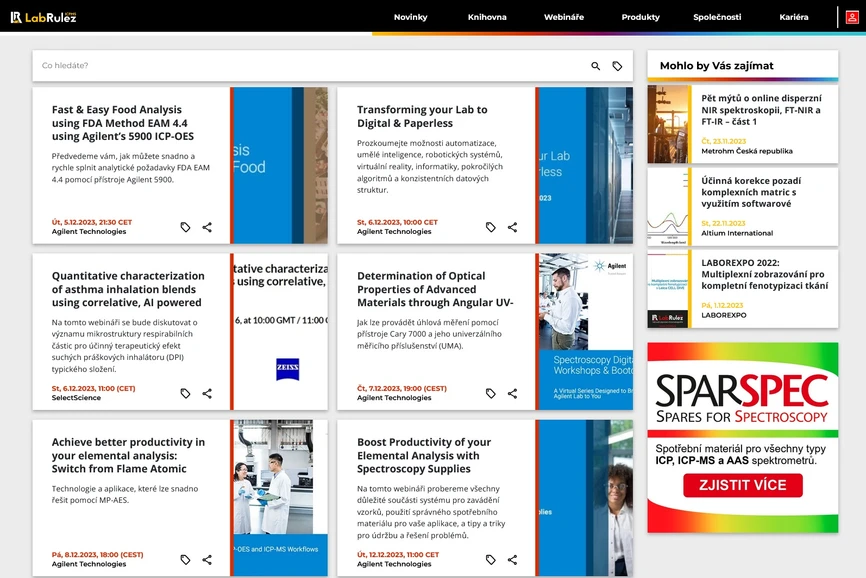This screenshot has width=866, height=578.
Task: Click the SPARSPEC advertisement logo
Action: coord(743,398)
